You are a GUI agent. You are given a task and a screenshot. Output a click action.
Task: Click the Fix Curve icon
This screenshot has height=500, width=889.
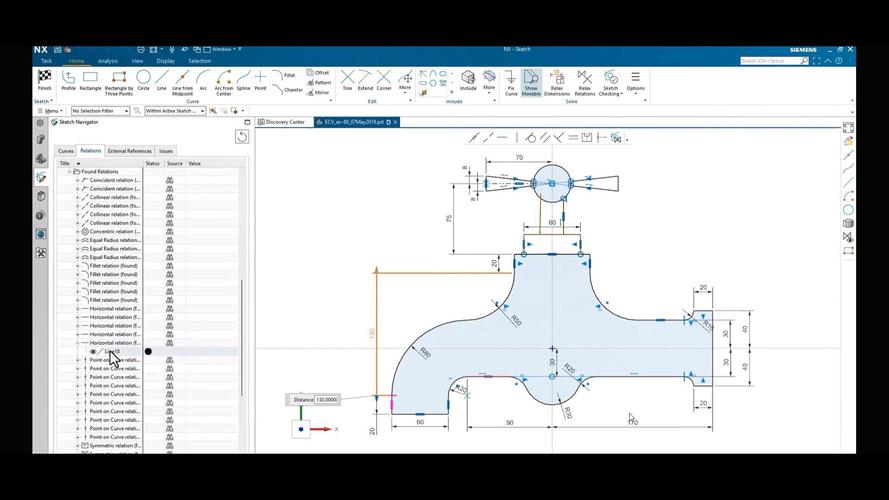511,80
